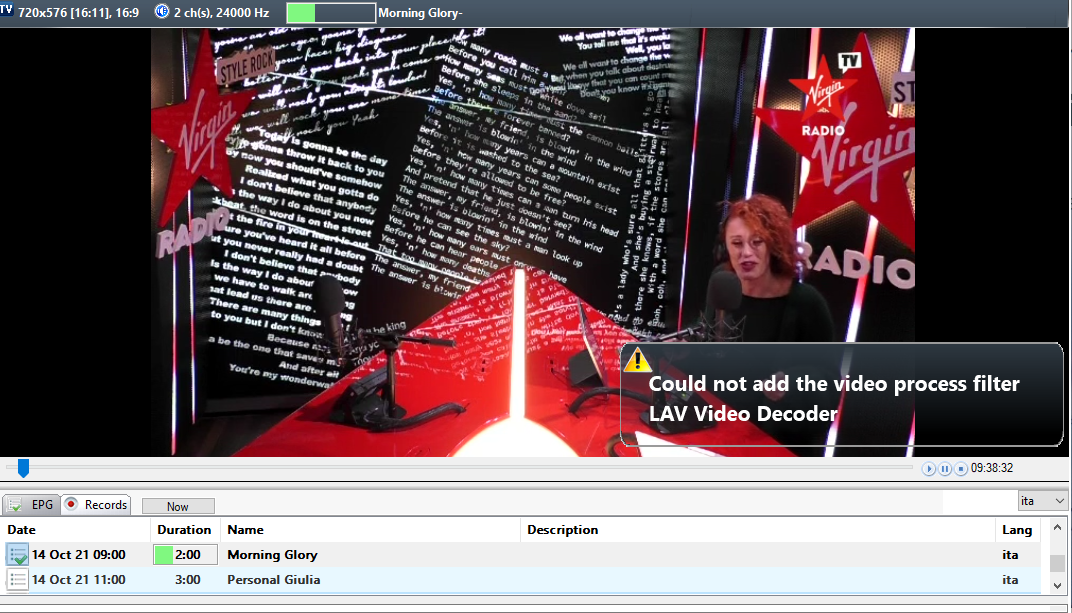1072x613 pixels.
Task: Click the 2:00 duration progress cell
Action: point(185,555)
